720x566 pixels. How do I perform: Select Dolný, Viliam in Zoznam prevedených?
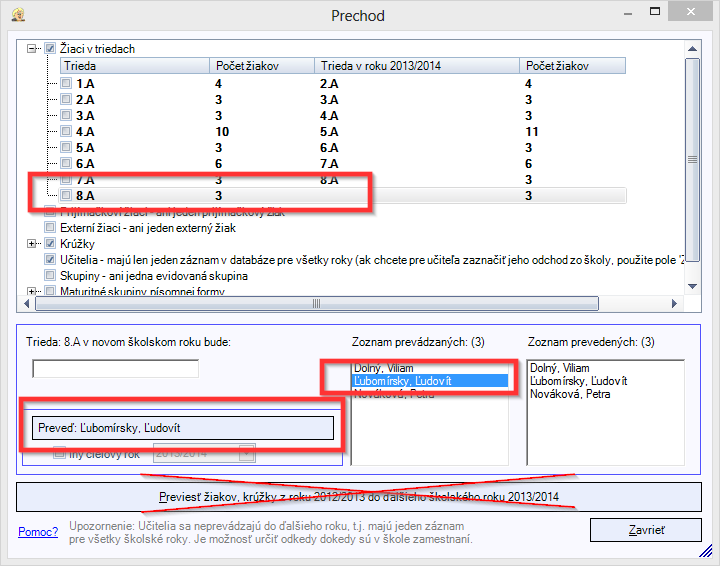559,368
